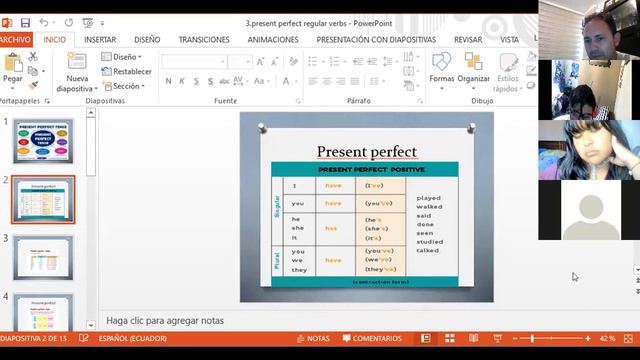Screen dimensions: 640x360
Task: Toggle Italic (K) formatting
Action: point(182,81)
